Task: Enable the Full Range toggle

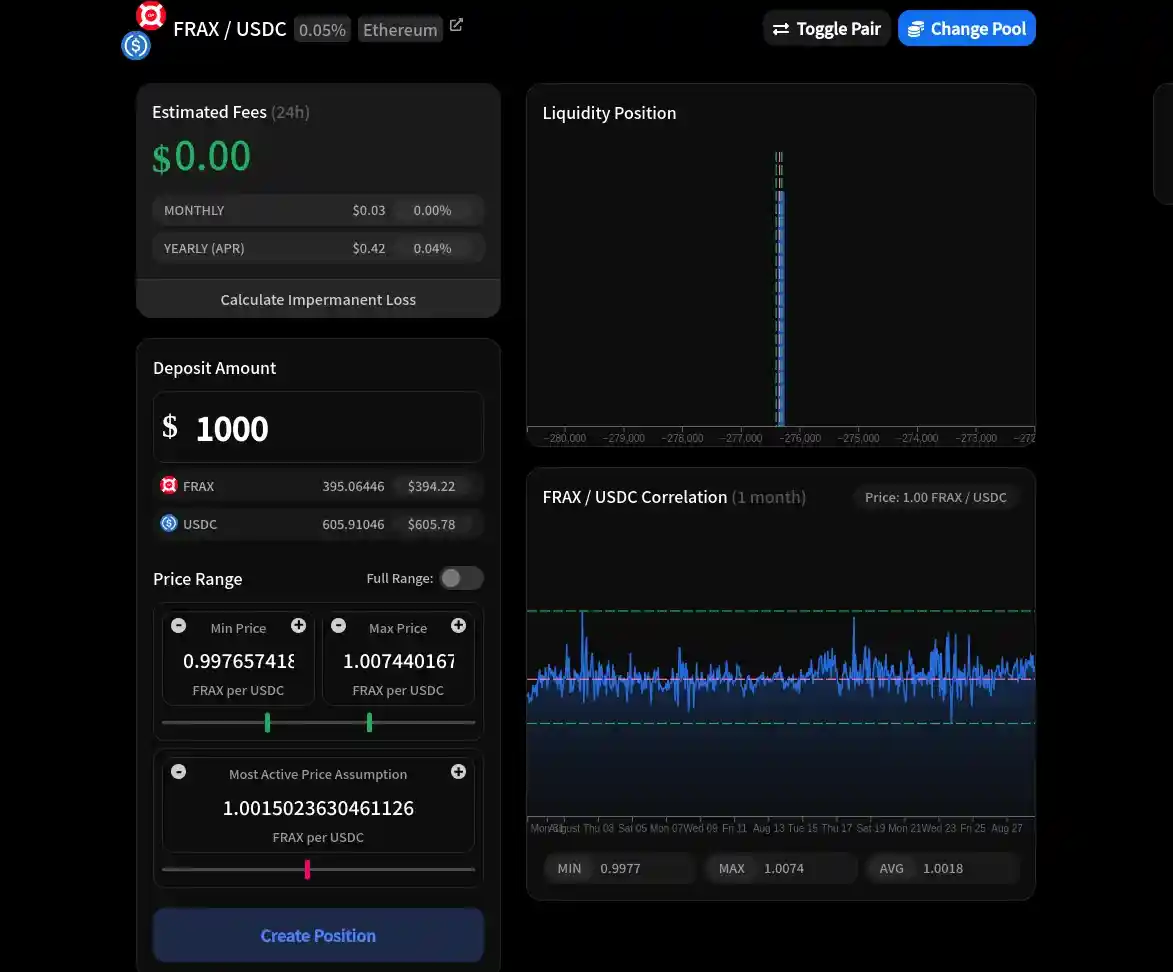Action: tap(461, 578)
